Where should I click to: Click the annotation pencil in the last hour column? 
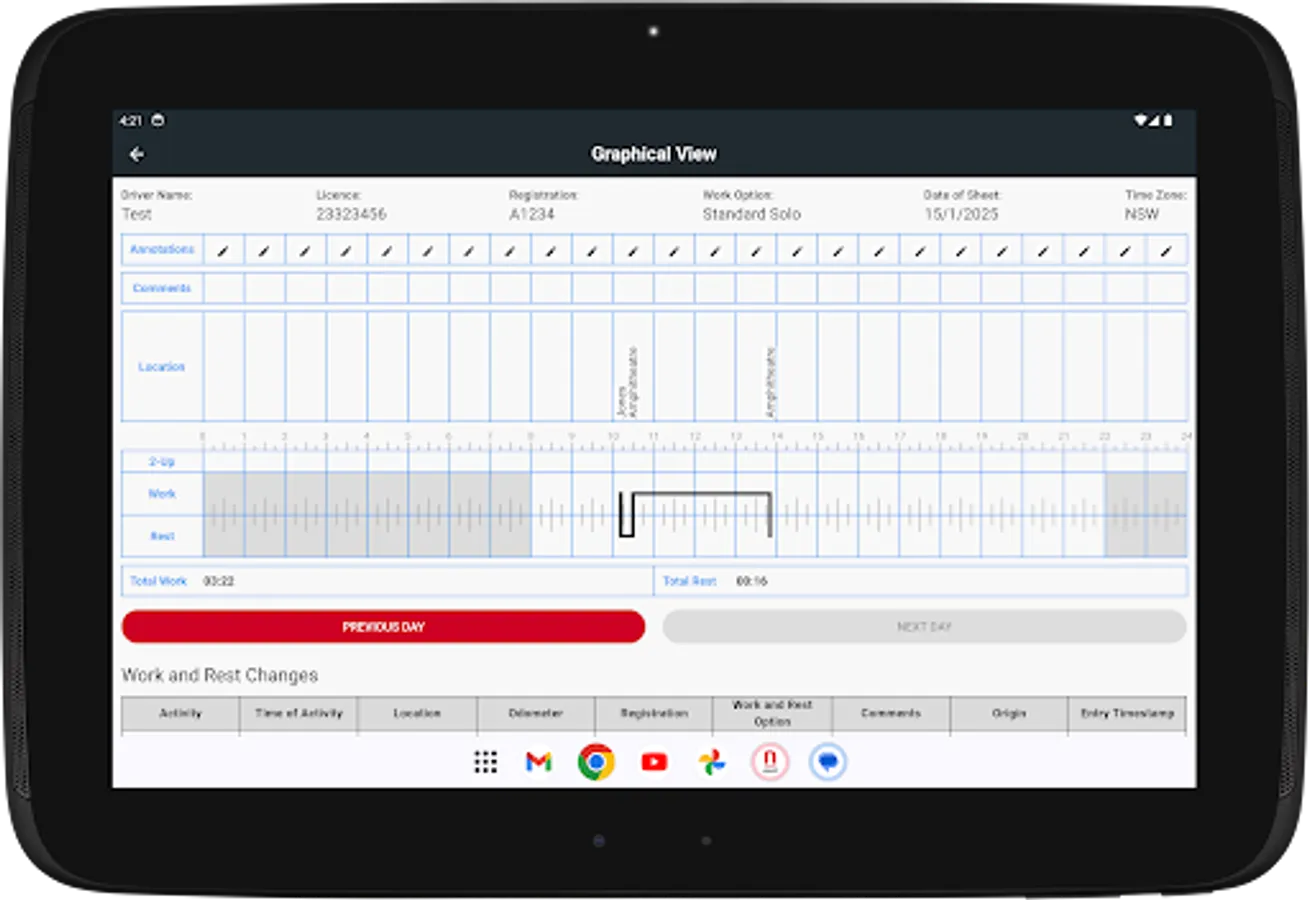click(x=1165, y=249)
